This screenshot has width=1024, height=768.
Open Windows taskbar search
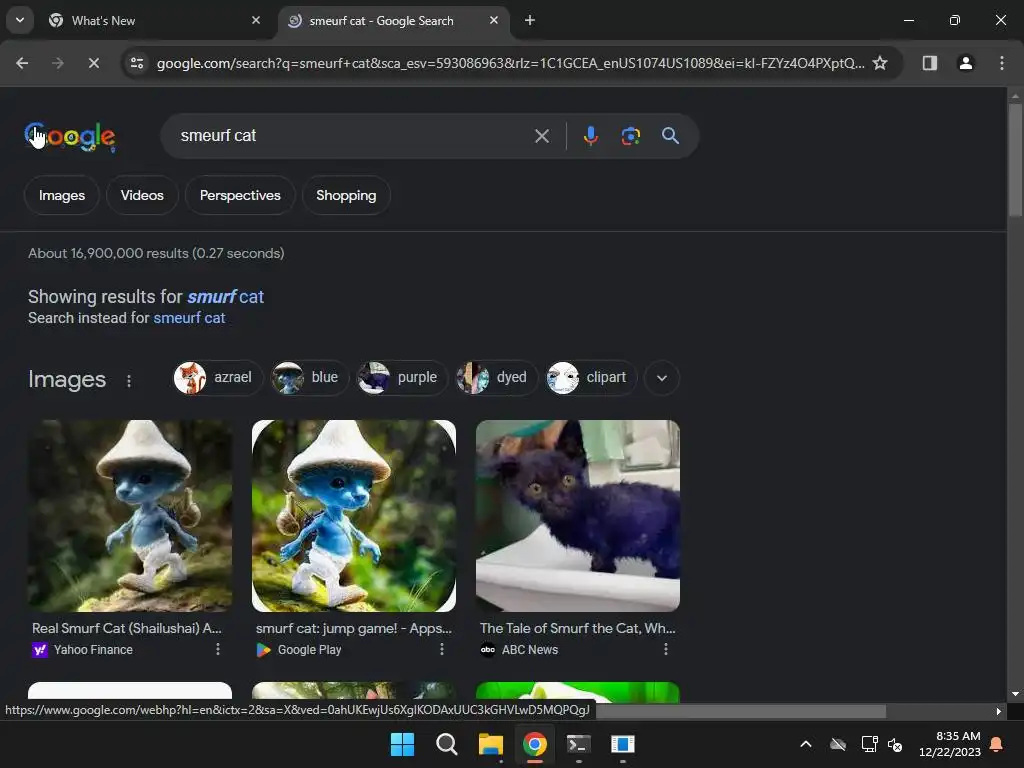(447, 744)
